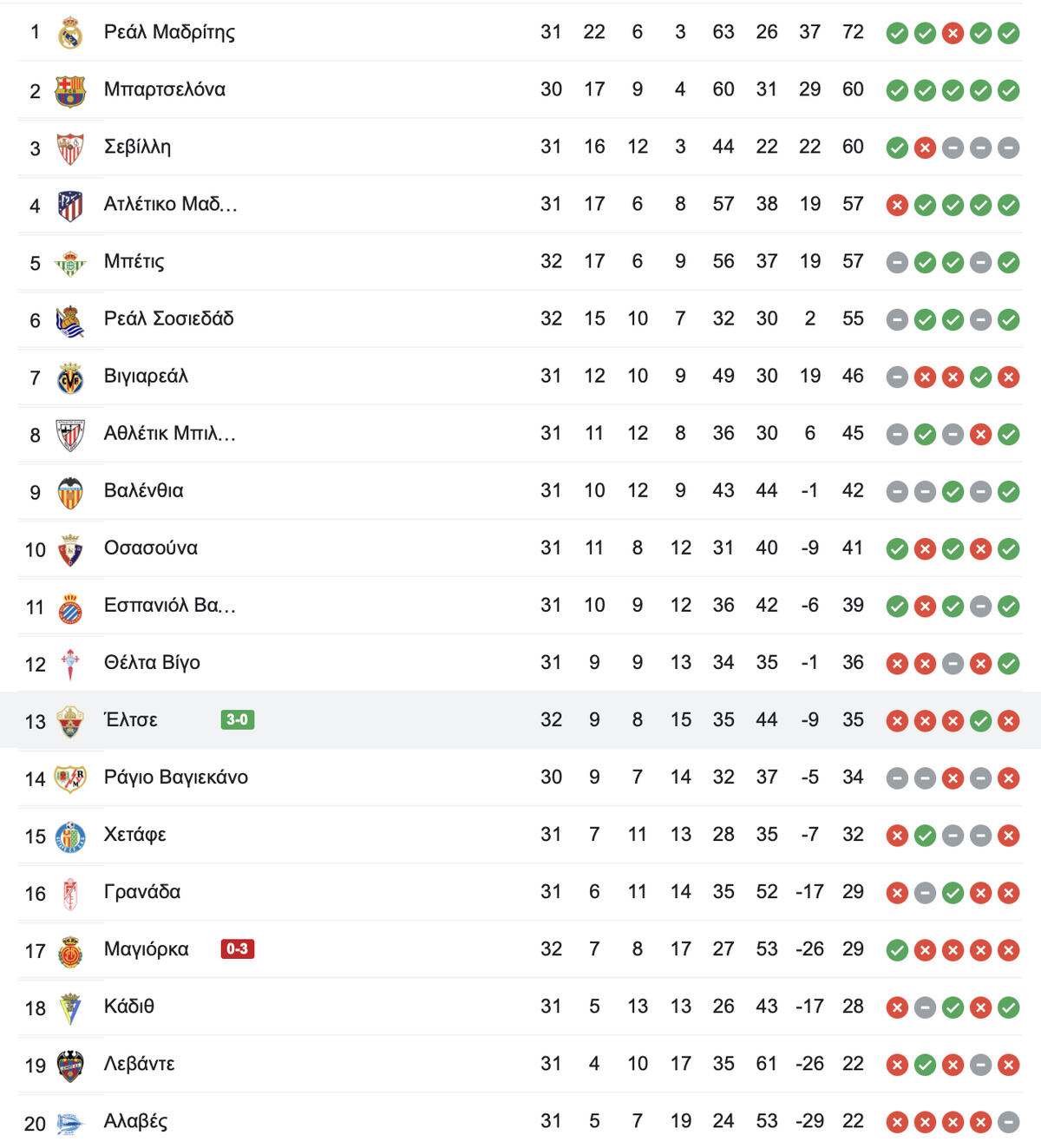Open the Οσασούνα team link

pyautogui.click(x=151, y=548)
